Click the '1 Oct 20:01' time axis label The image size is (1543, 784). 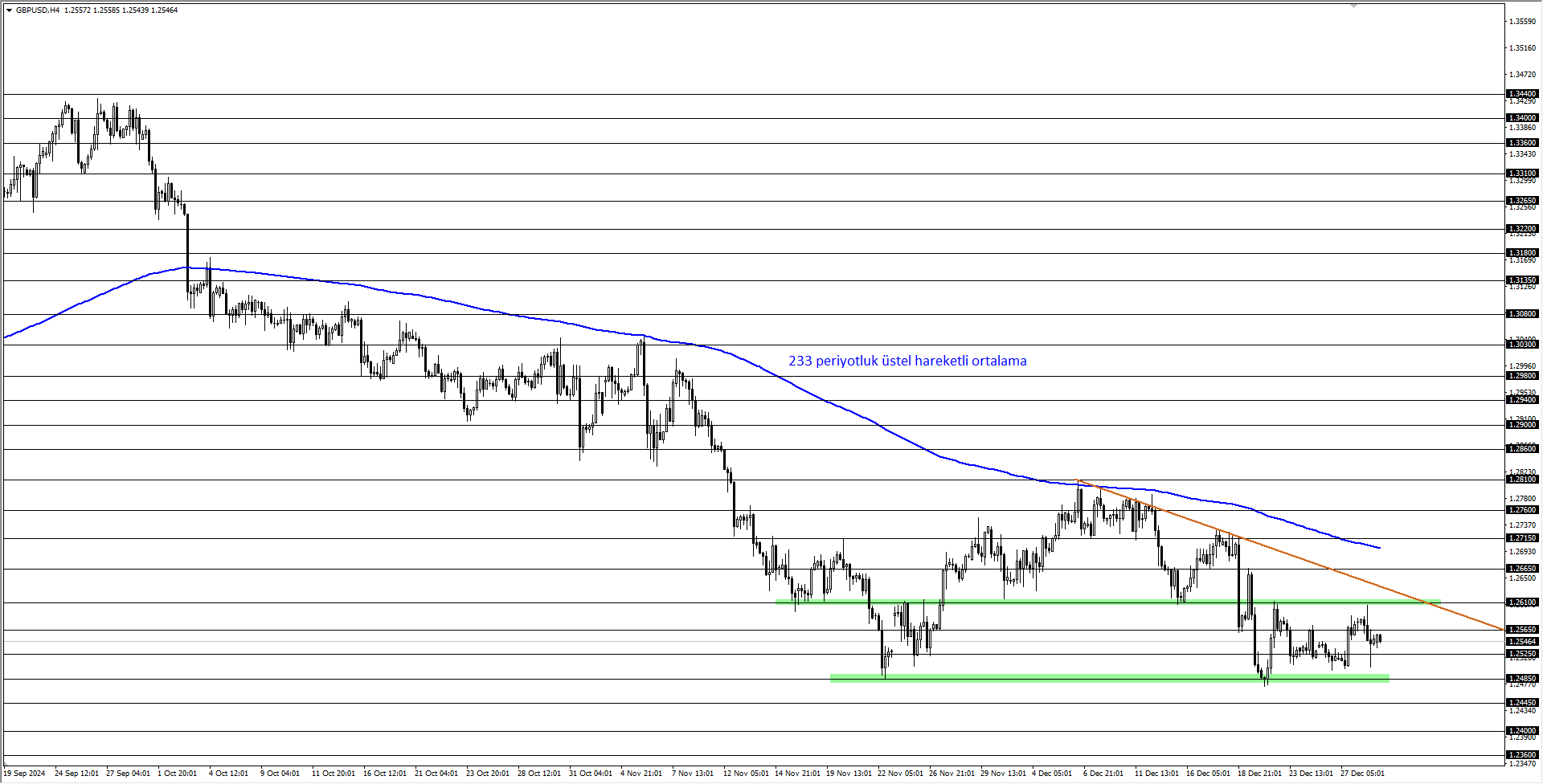[x=178, y=774]
